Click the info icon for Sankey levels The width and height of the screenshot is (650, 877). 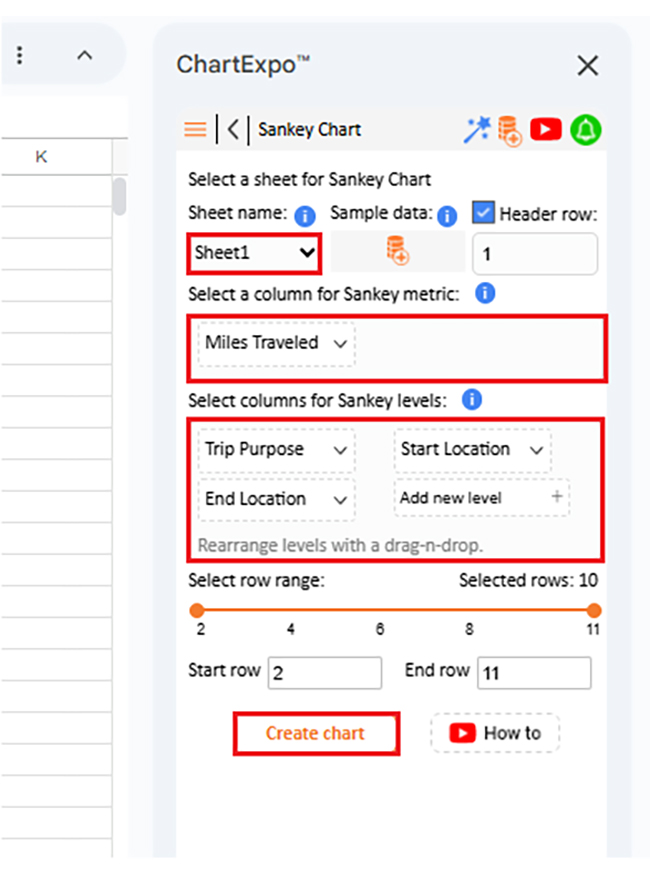(472, 399)
